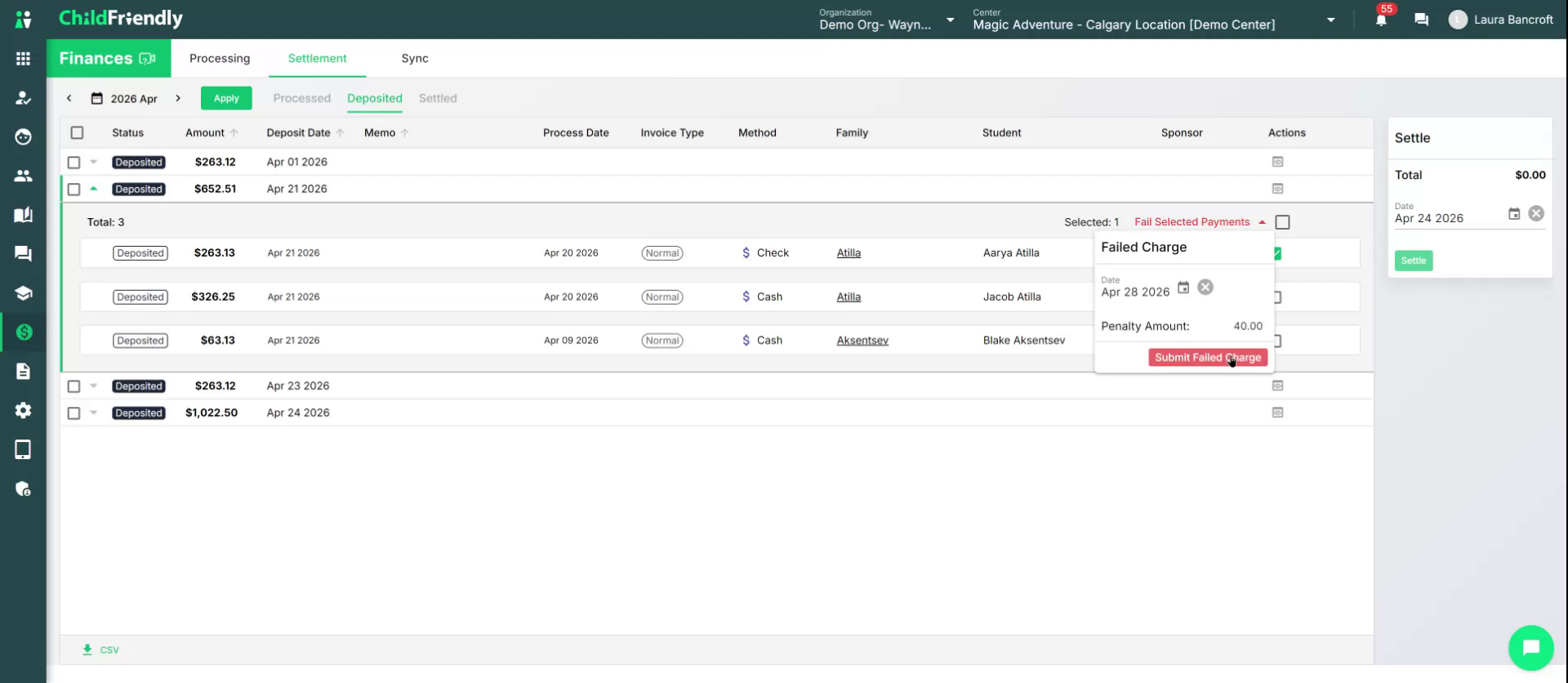Open the Organization dropdown arrow

click(950, 20)
